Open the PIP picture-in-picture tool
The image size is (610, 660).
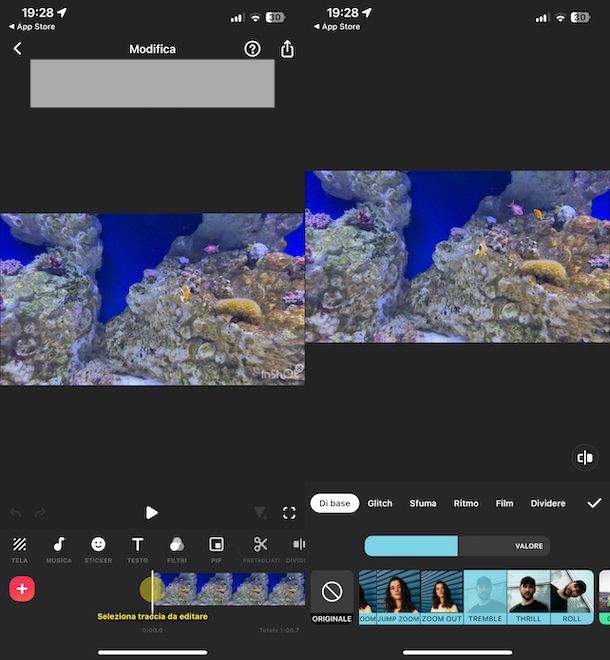point(216,550)
